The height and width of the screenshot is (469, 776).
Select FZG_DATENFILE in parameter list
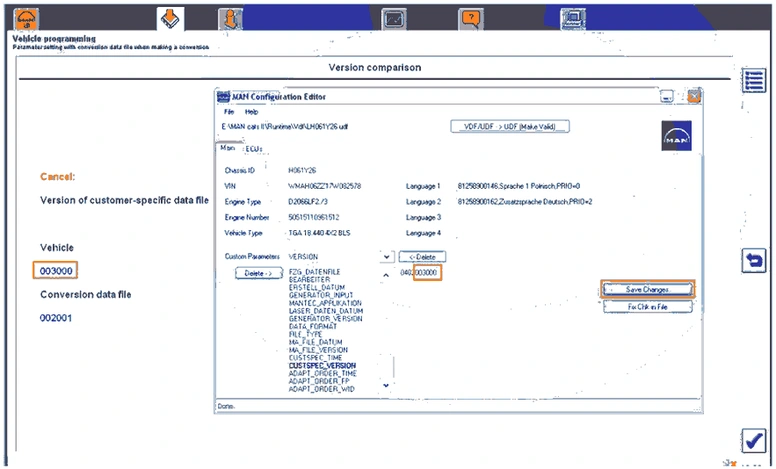(314, 272)
